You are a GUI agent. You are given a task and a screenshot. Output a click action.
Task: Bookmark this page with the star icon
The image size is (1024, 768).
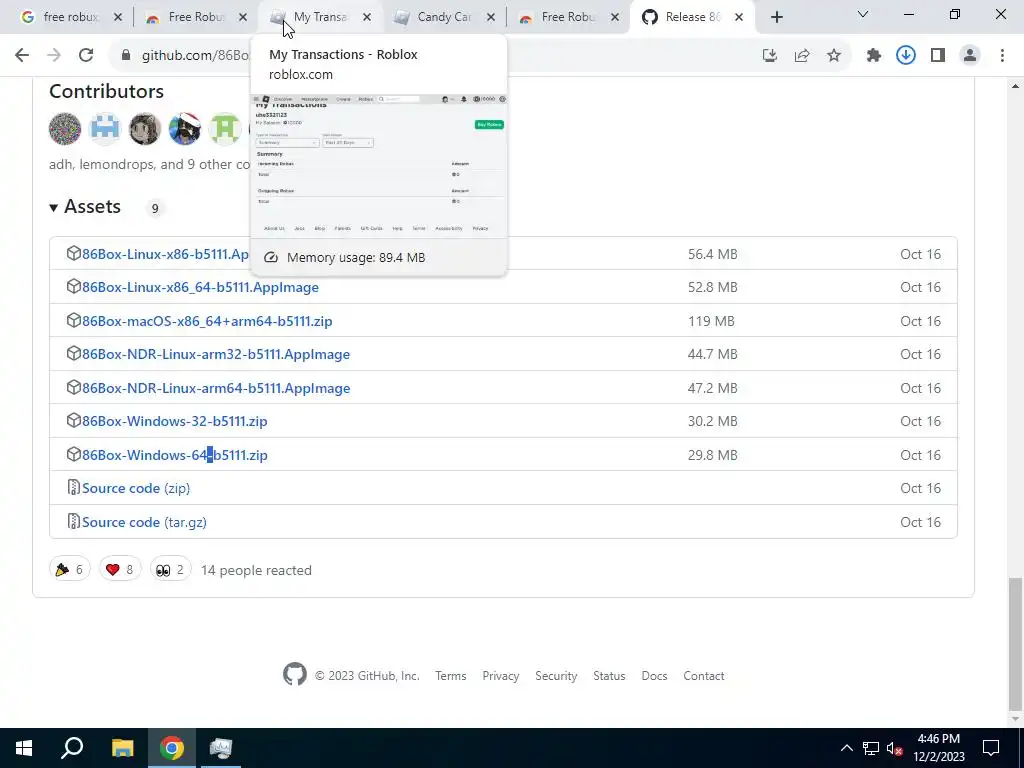[x=834, y=56]
